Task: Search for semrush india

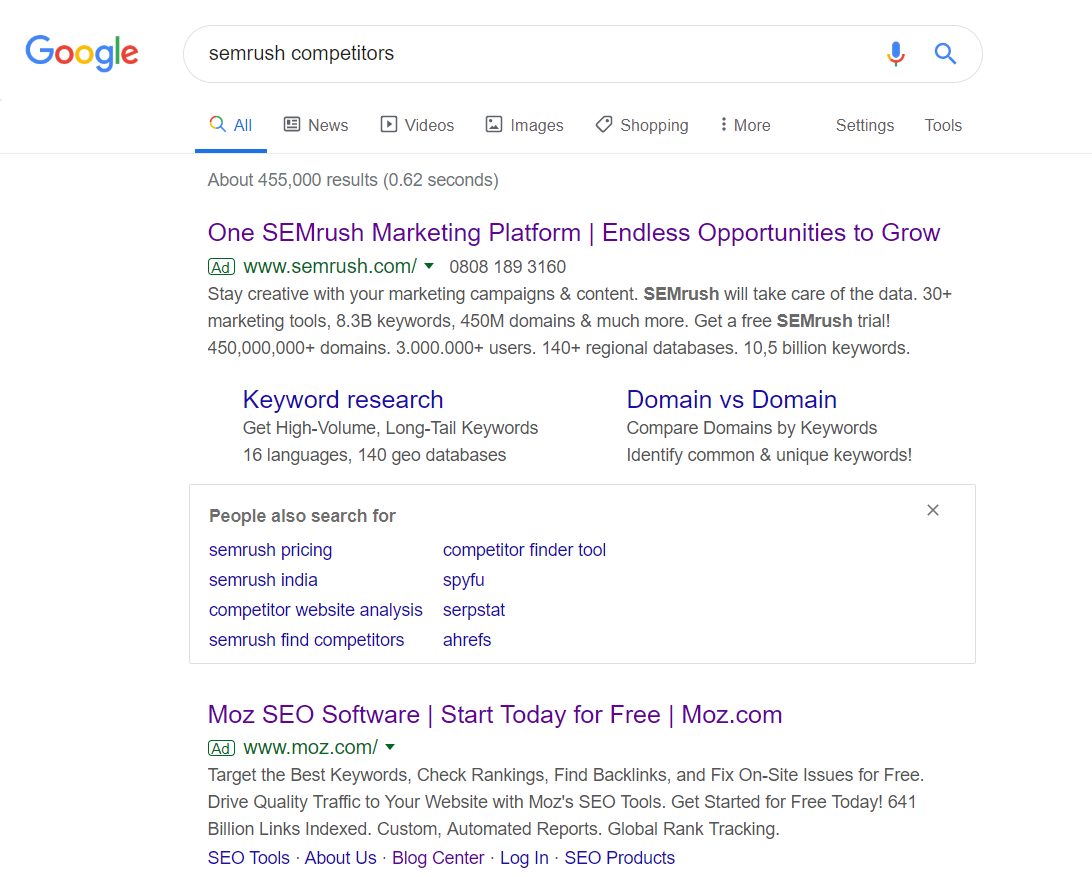Action: (263, 580)
